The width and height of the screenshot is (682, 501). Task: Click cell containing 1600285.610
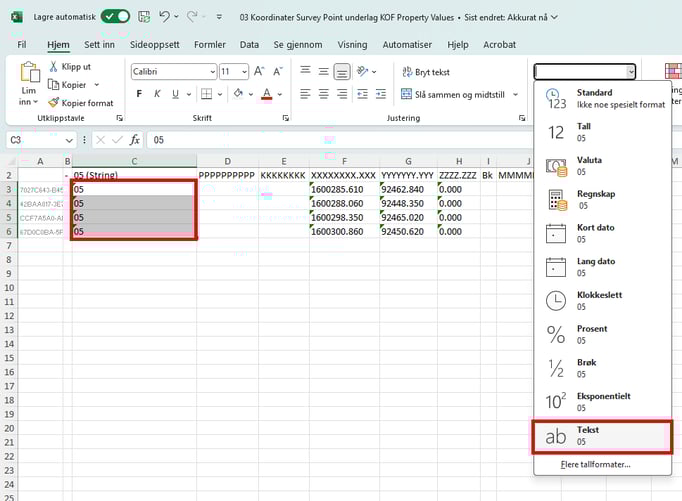click(344, 189)
